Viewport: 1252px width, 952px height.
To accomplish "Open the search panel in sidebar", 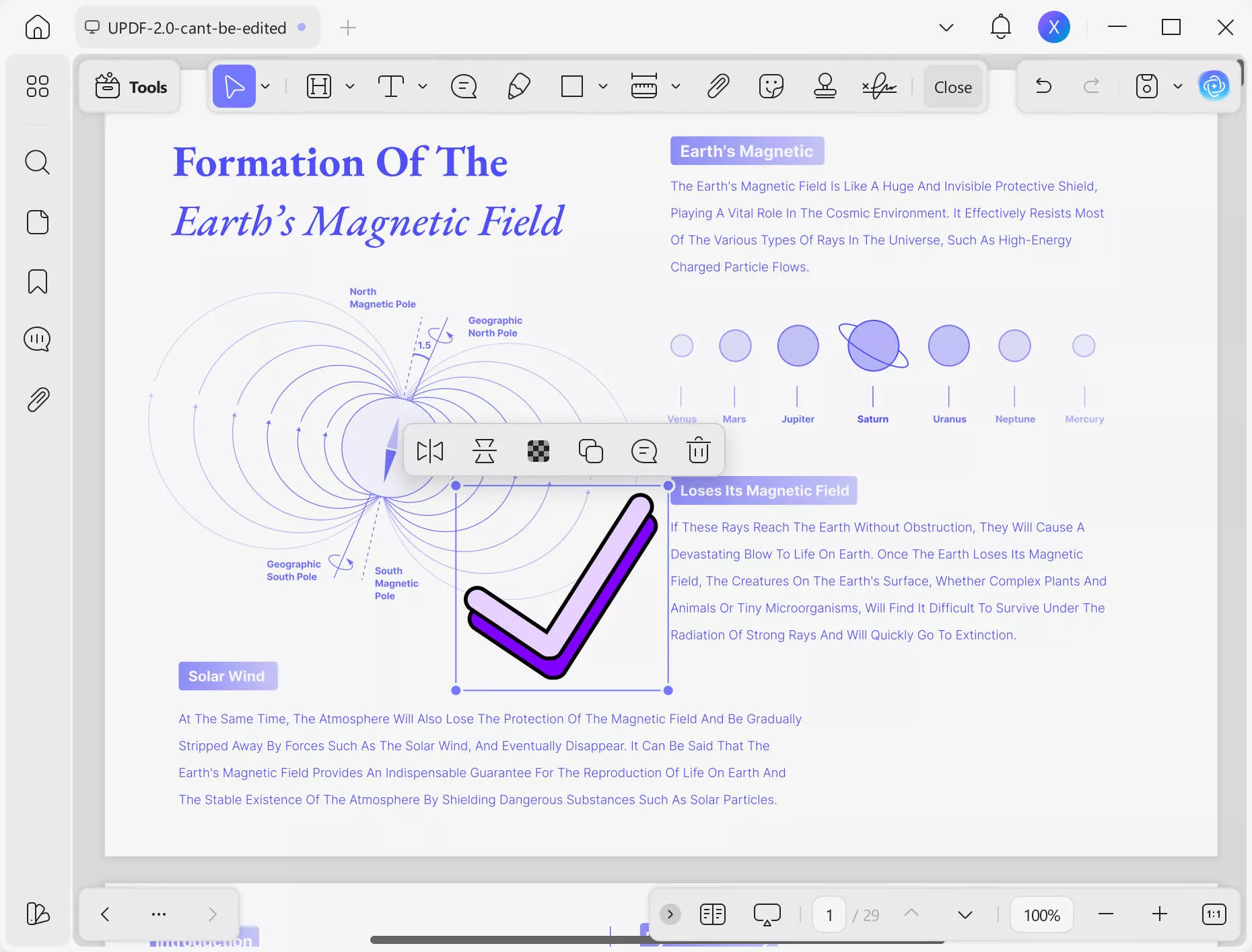I will click(38, 162).
